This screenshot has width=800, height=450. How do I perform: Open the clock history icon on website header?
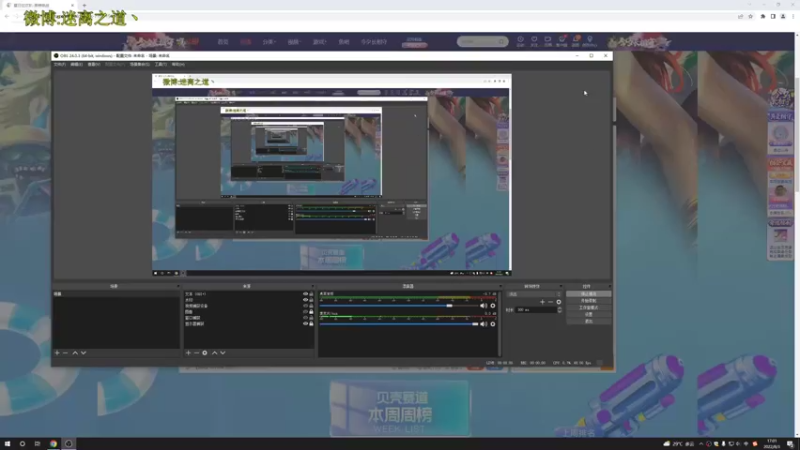coord(520,41)
